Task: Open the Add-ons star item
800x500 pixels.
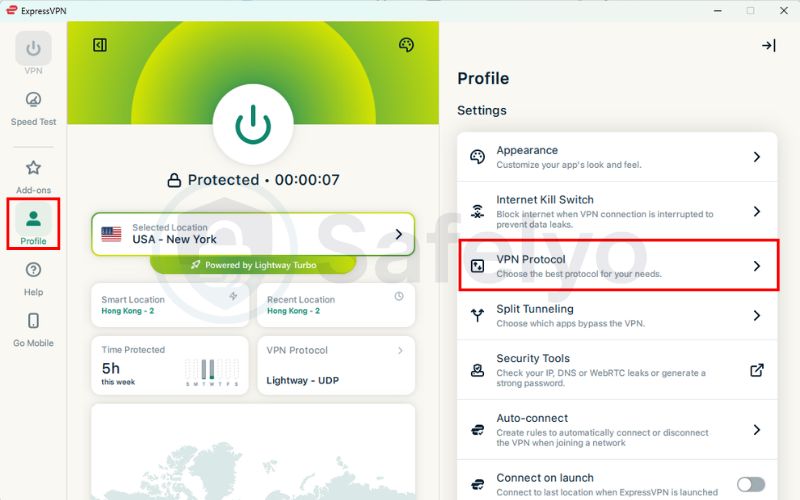Action: click(33, 177)
